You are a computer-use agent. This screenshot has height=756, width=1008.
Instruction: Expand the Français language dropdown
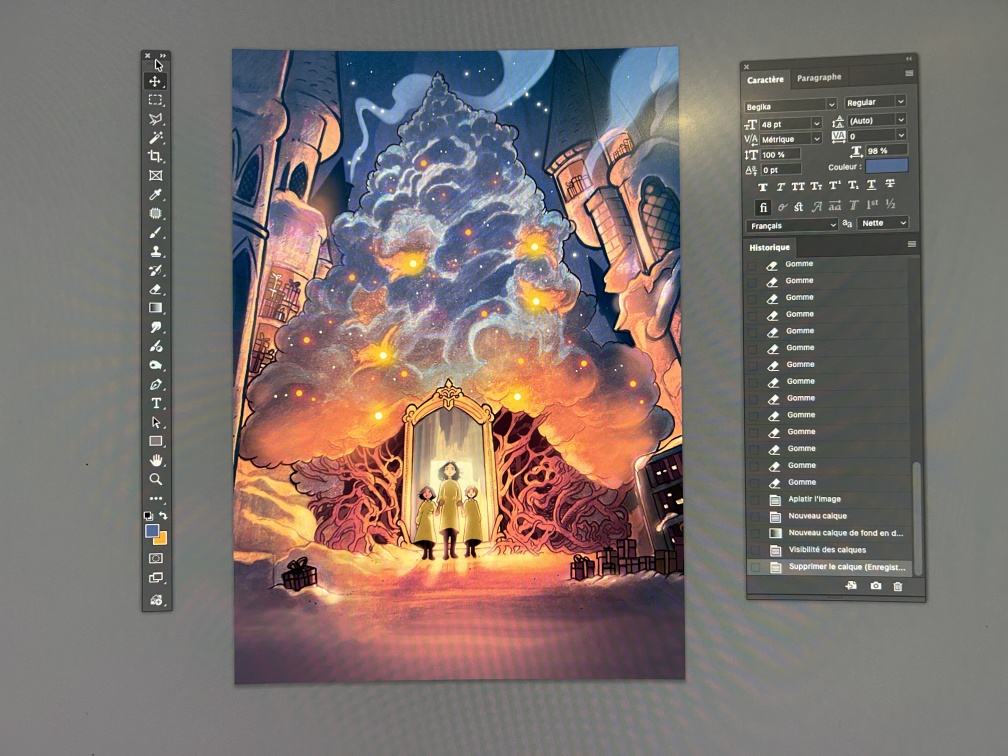pyautogui.click(x=790, y=225)
